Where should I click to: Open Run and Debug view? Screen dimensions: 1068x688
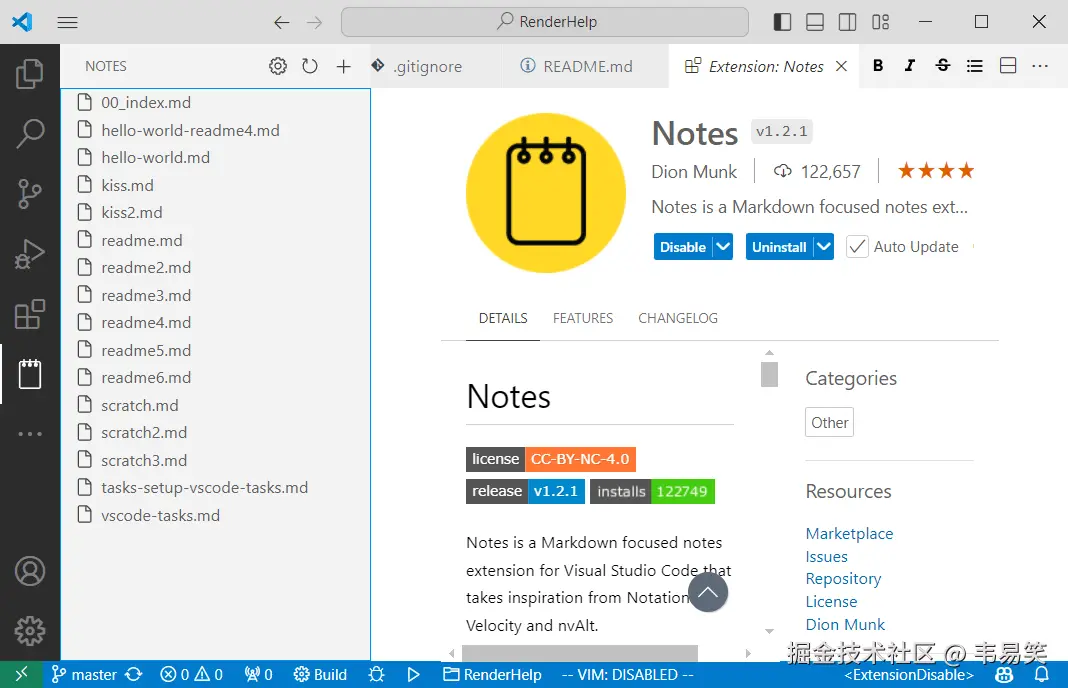(29, 254)
